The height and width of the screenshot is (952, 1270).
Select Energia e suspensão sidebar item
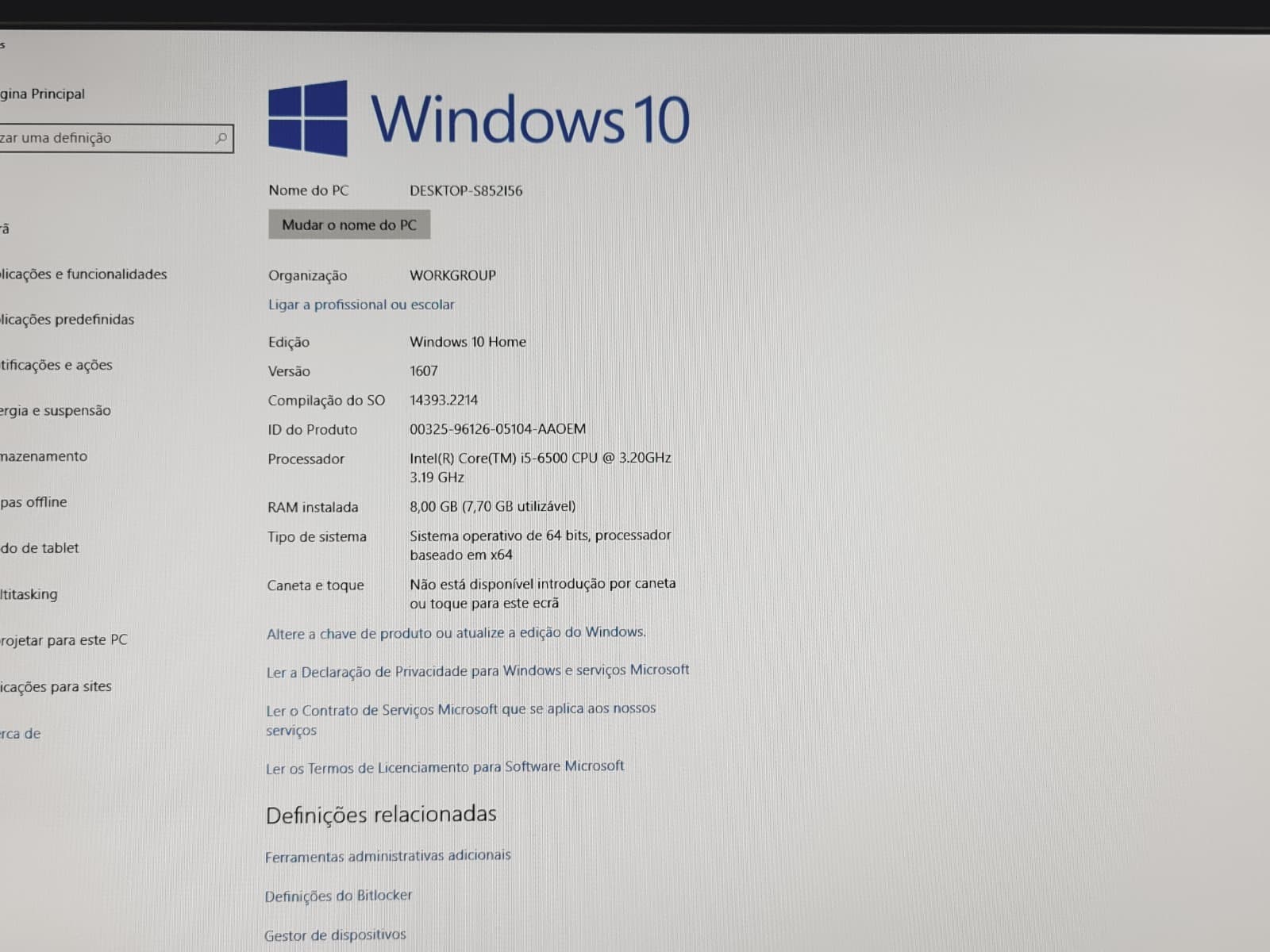click(56, 411)
